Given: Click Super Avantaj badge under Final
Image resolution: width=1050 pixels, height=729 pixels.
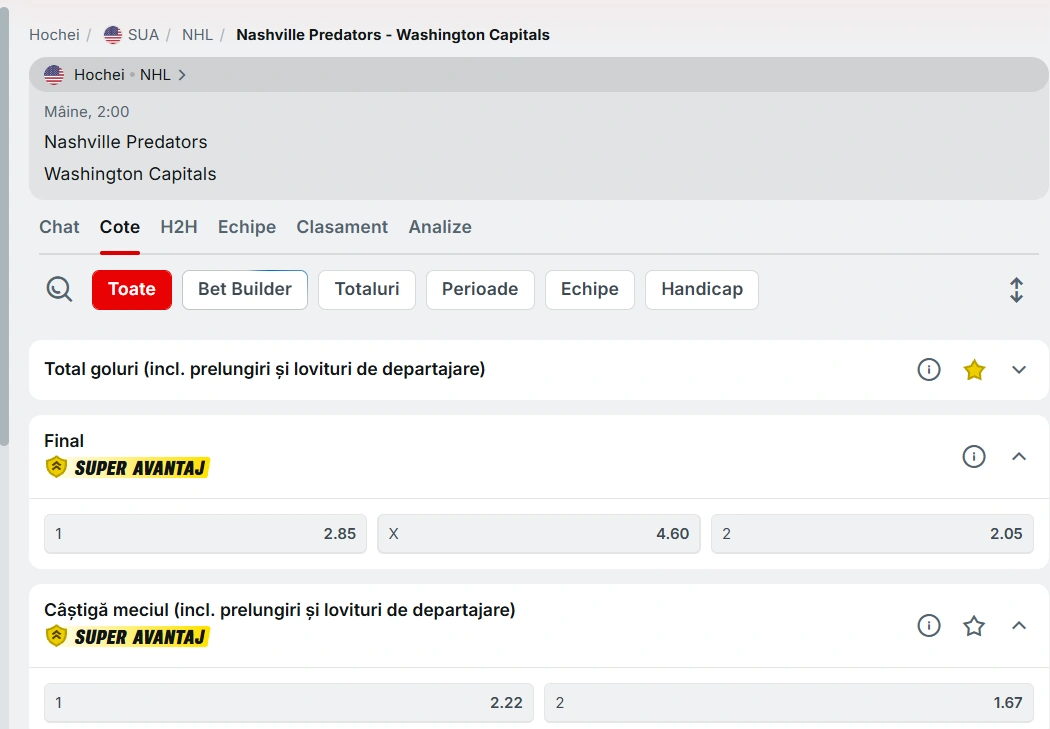Looking at the screenshot, I should [128, 467].
